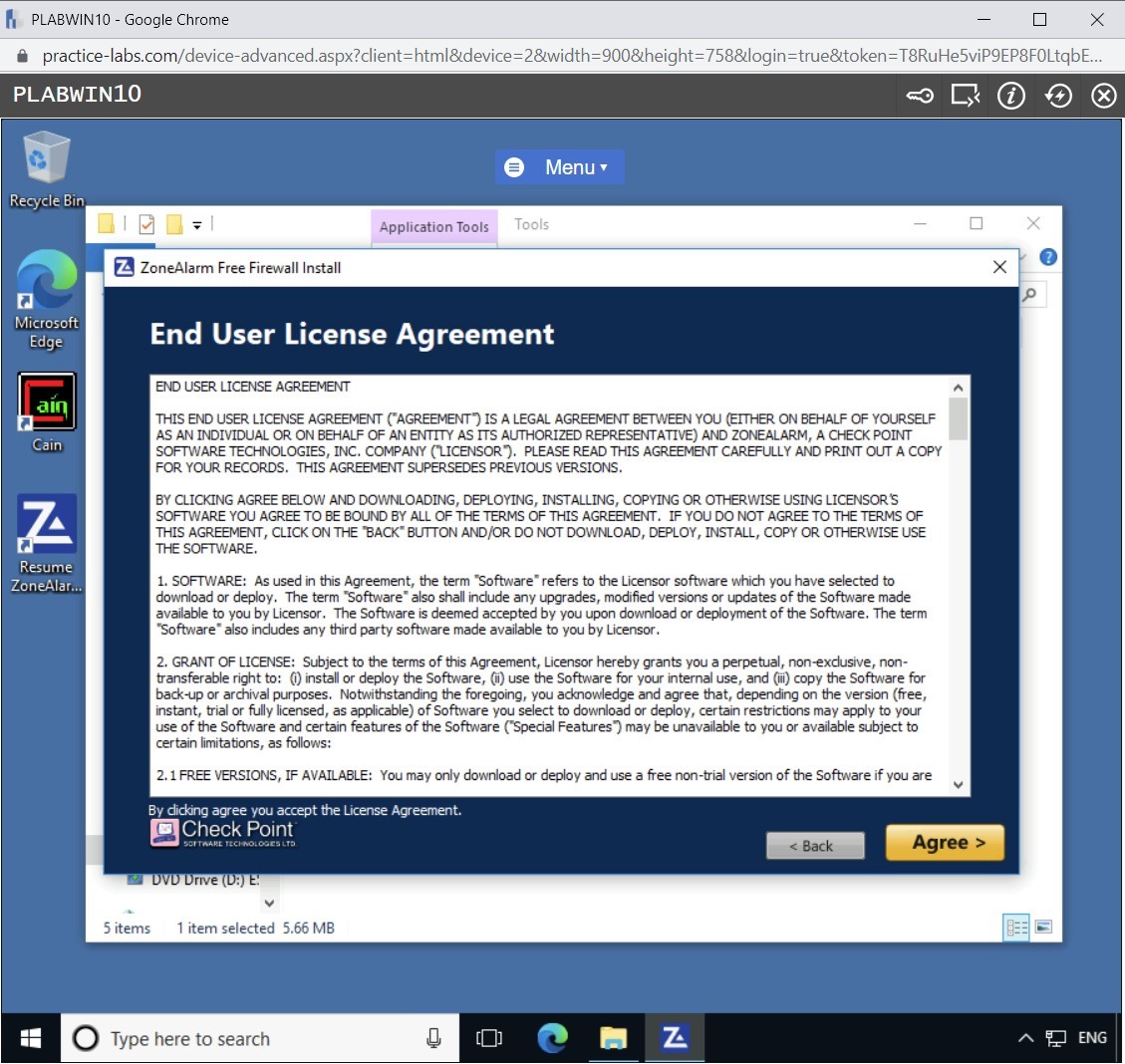Switch Explorer to large thumbnails view
This screenshot has height=1064, width=1125.
click(x=1044, y=928)
